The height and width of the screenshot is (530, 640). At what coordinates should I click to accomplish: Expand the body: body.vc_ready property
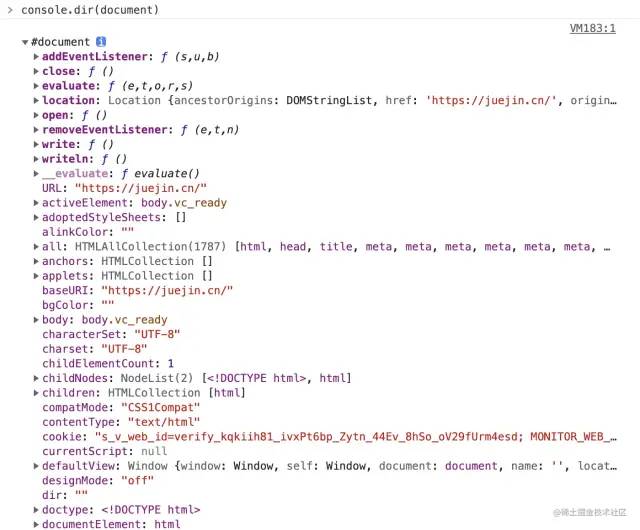[x=36, y=320]
